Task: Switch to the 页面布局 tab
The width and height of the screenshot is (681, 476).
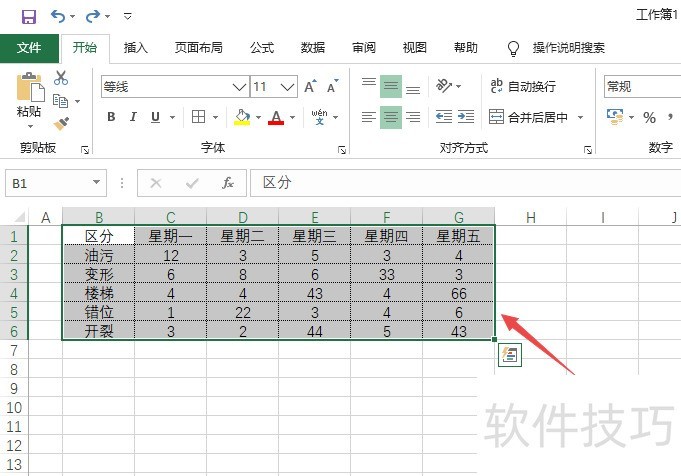Action: click(x=198, y=47)
